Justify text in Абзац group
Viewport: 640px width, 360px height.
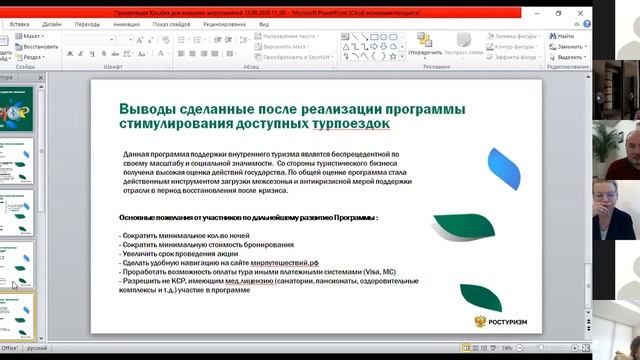tap(215, 53)
